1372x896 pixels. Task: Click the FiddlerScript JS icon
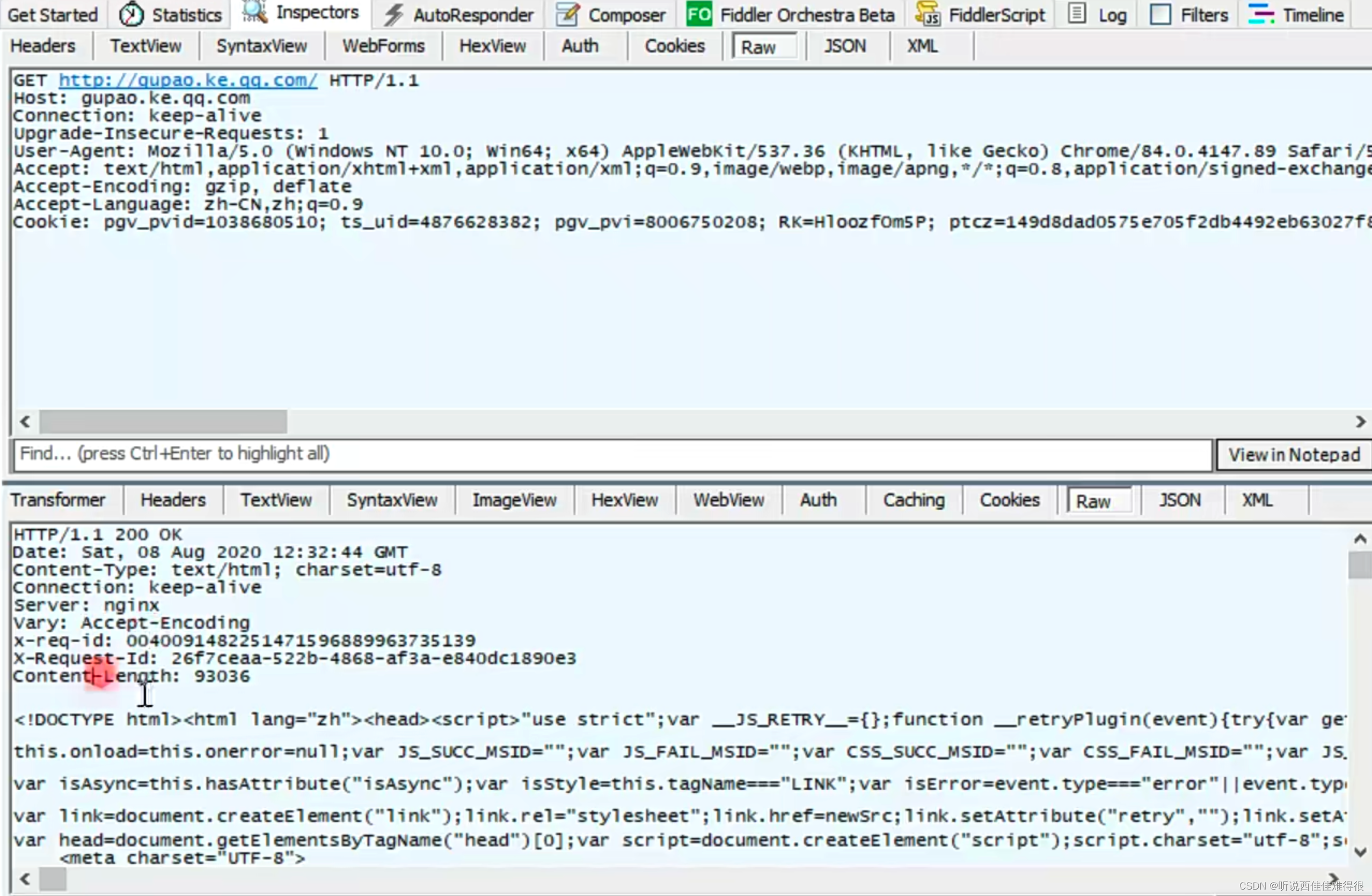coord(928,14)
